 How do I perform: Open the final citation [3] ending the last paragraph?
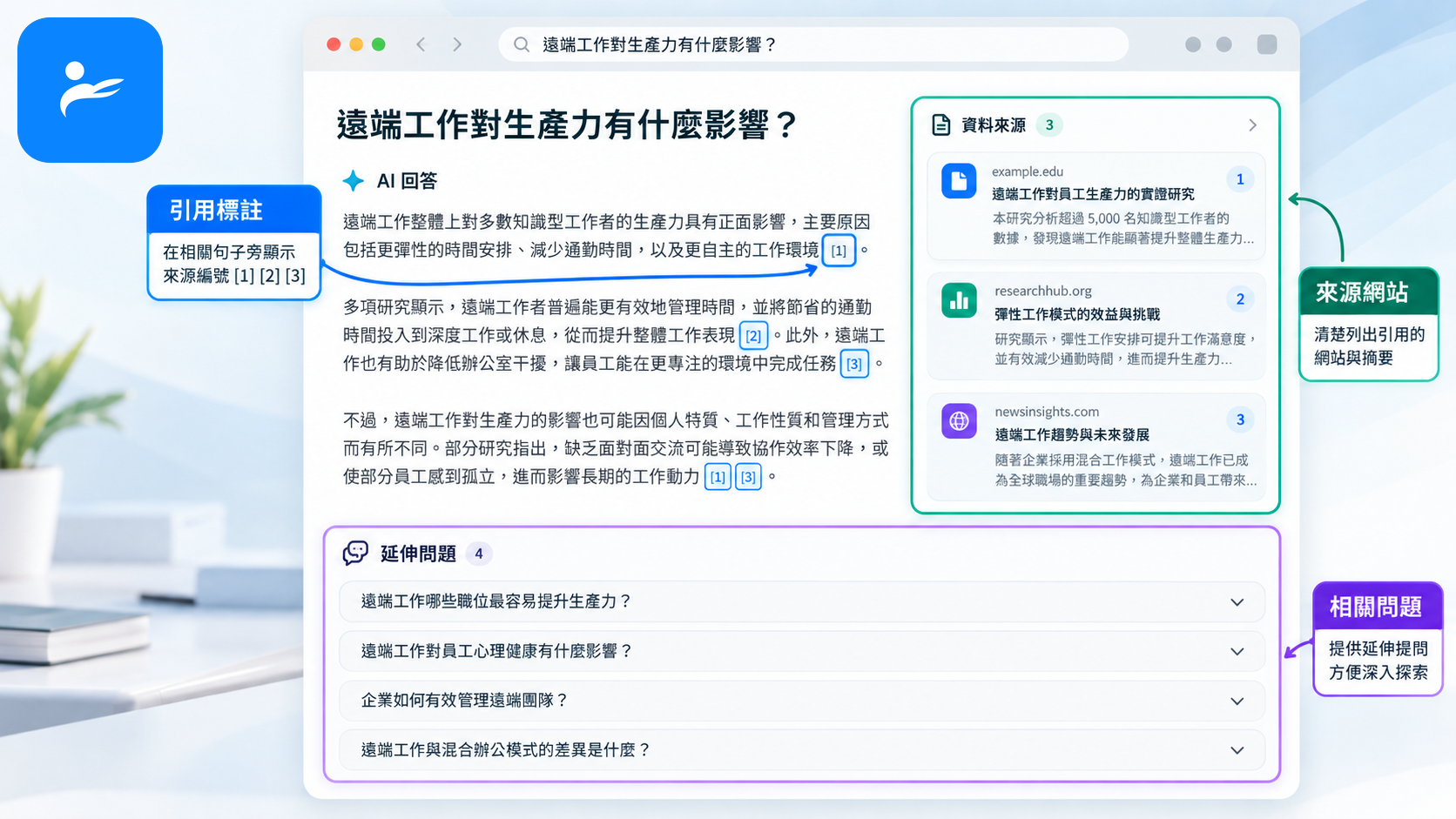(748, 477)
